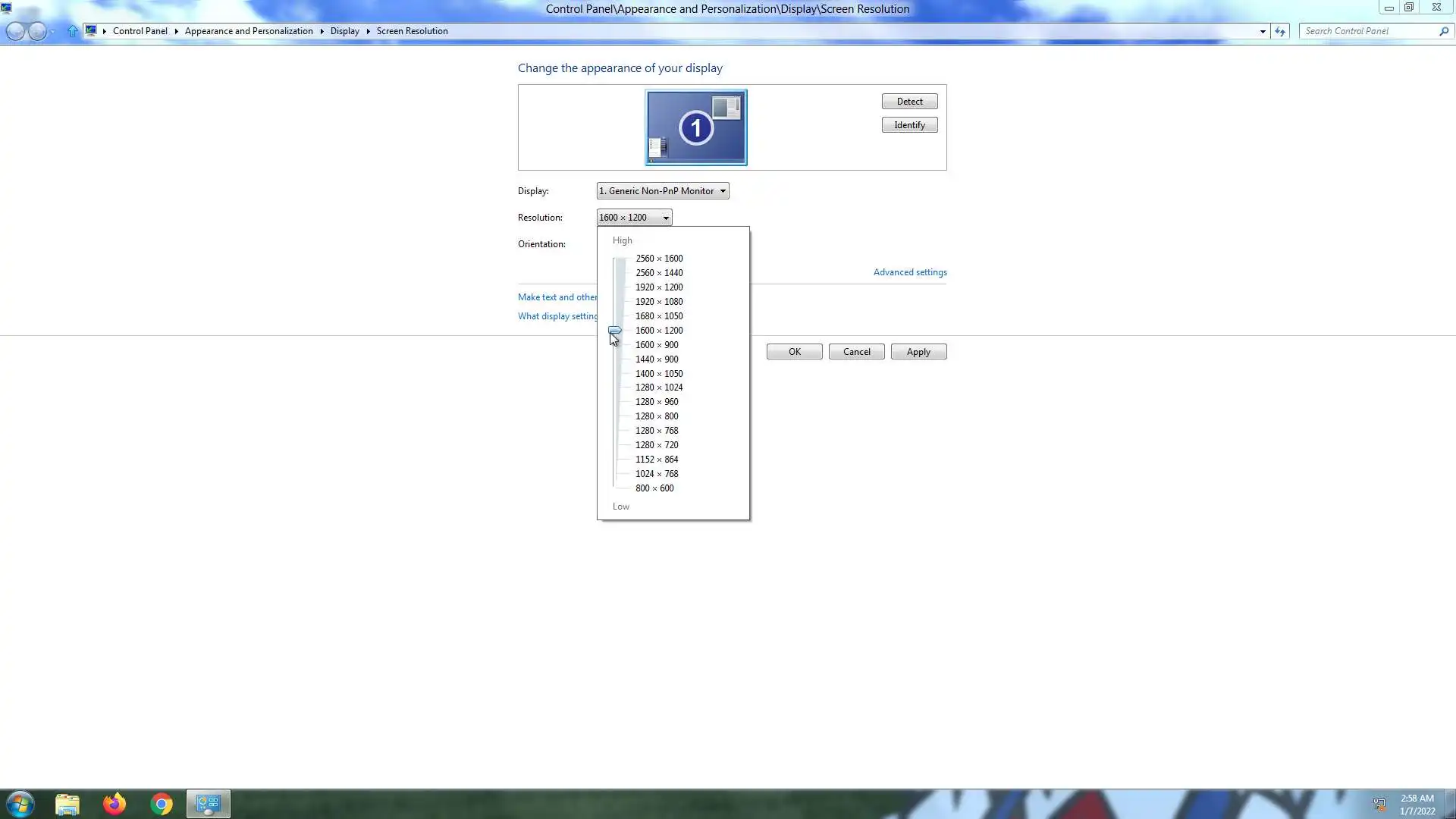Click the Forward navigation arrow button
The width and height of the screenshot is (1456, 819).
tap(36, 31)
